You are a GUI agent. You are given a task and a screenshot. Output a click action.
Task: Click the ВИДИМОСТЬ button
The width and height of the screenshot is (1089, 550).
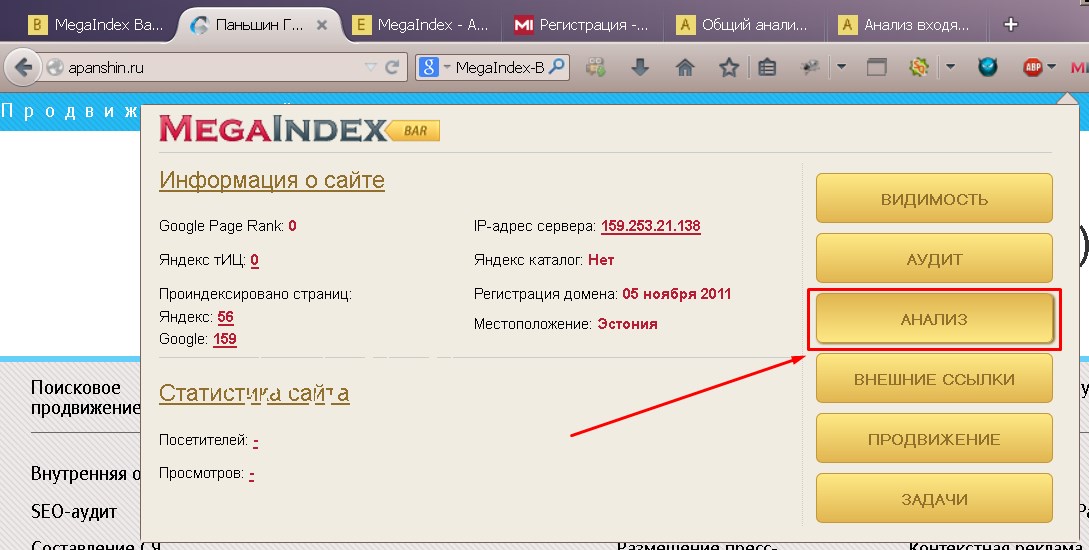click(x=934, y=199)
